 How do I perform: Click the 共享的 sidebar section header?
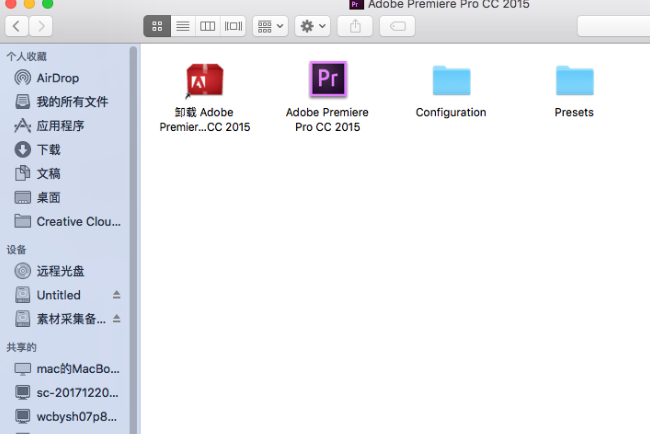[x=21, y=347]
